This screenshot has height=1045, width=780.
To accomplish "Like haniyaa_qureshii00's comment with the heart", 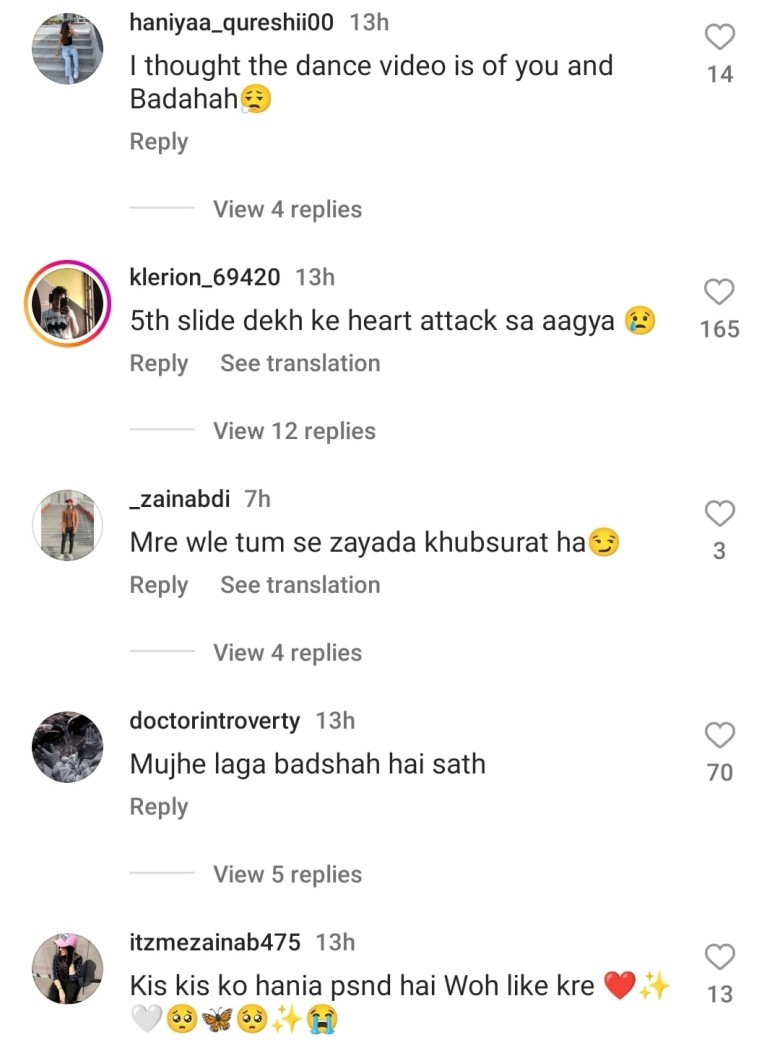I will tap(720, 38).
